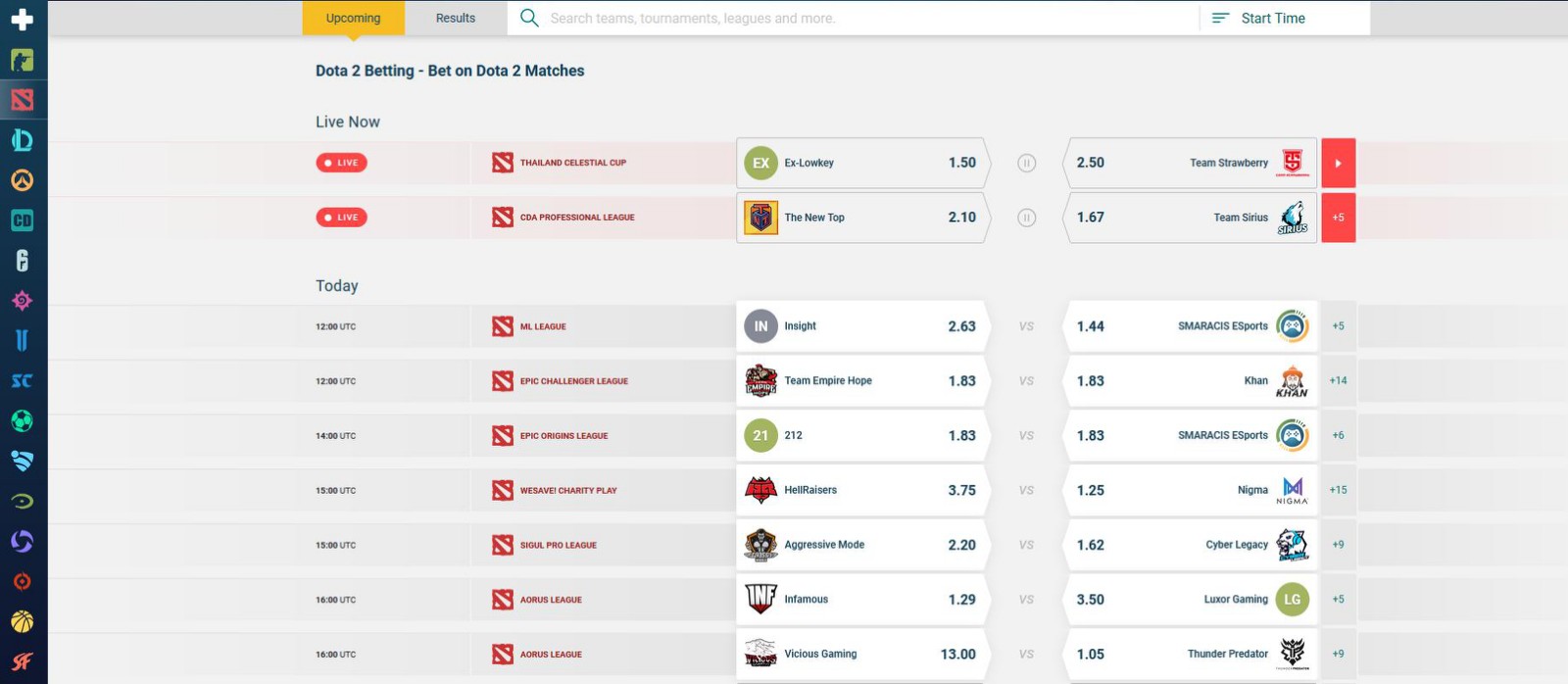This screenshot has height=684, width=1568.
Task: Switch to the Results tab
Action: point(456,18)
